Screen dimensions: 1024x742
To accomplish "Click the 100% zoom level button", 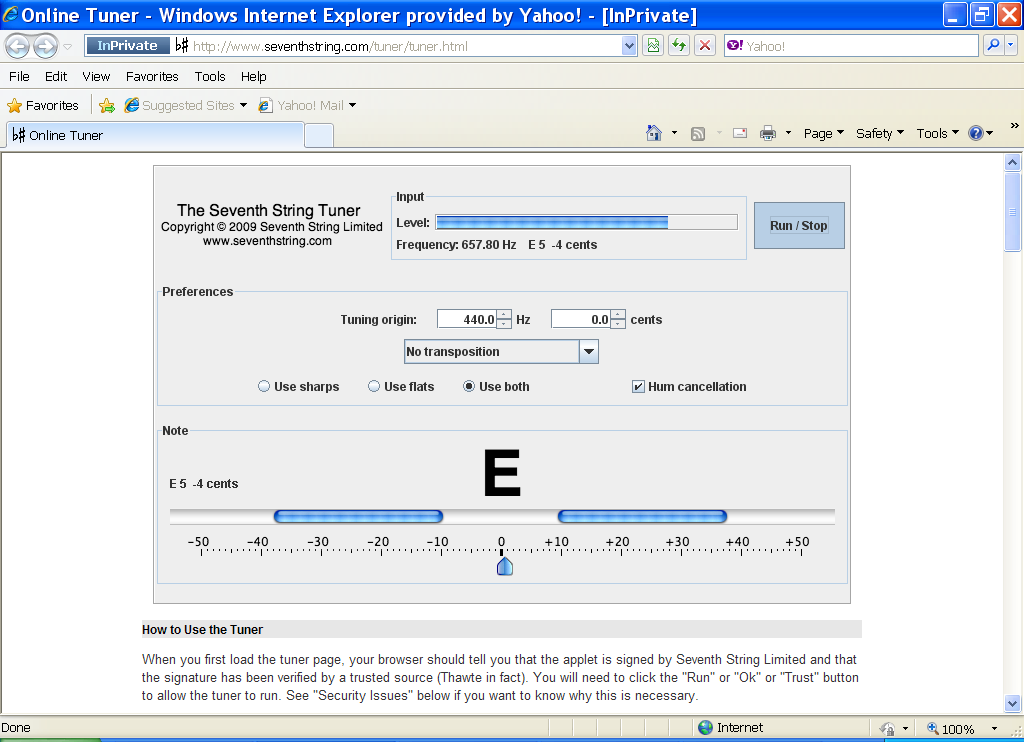I will [x=952, y=728].
